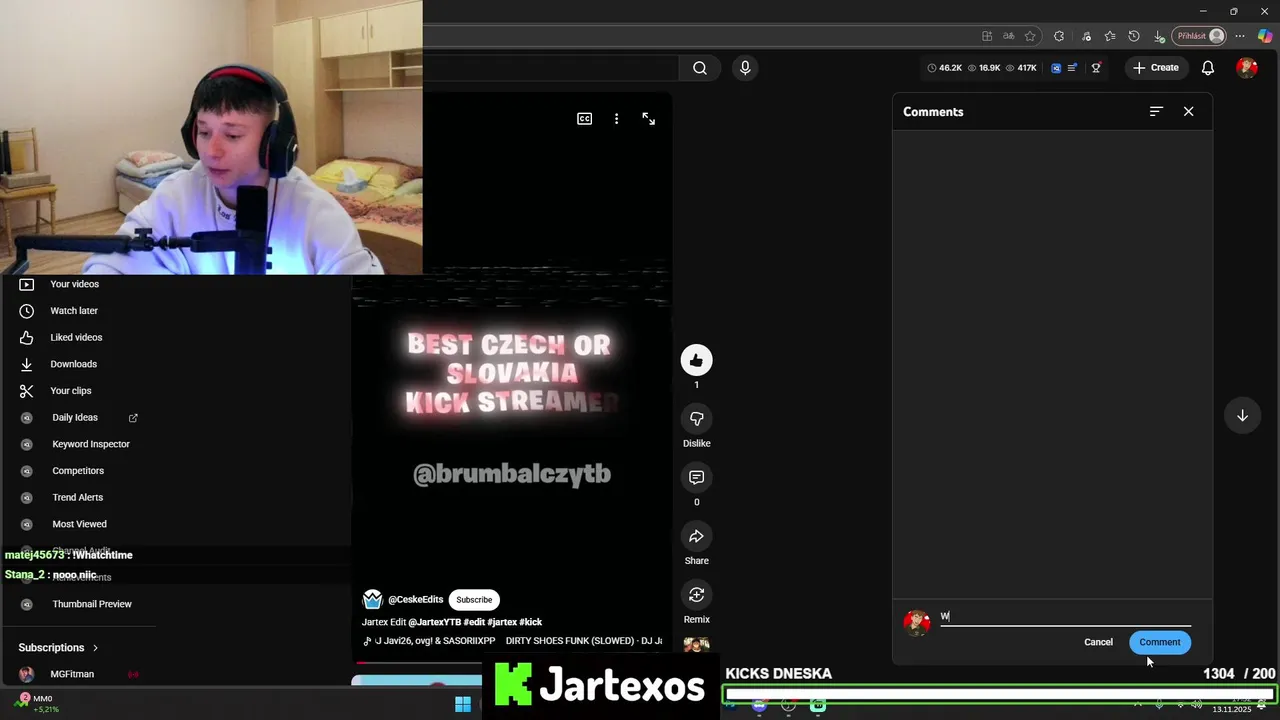
Task: Go to next Short with down arrow
Action: [1242, 415]
